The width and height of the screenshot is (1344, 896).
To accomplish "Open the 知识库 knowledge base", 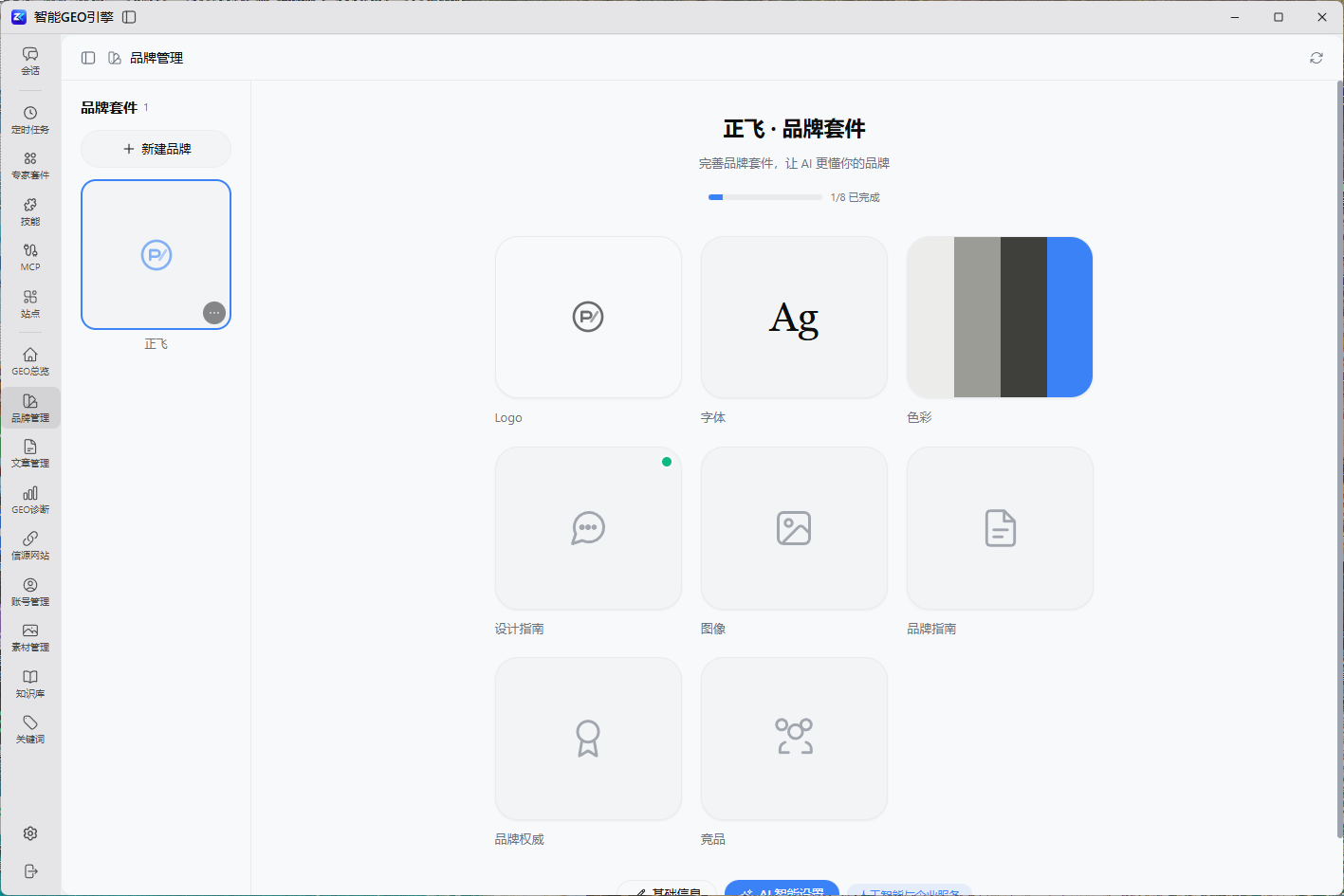I will [30, 684].
